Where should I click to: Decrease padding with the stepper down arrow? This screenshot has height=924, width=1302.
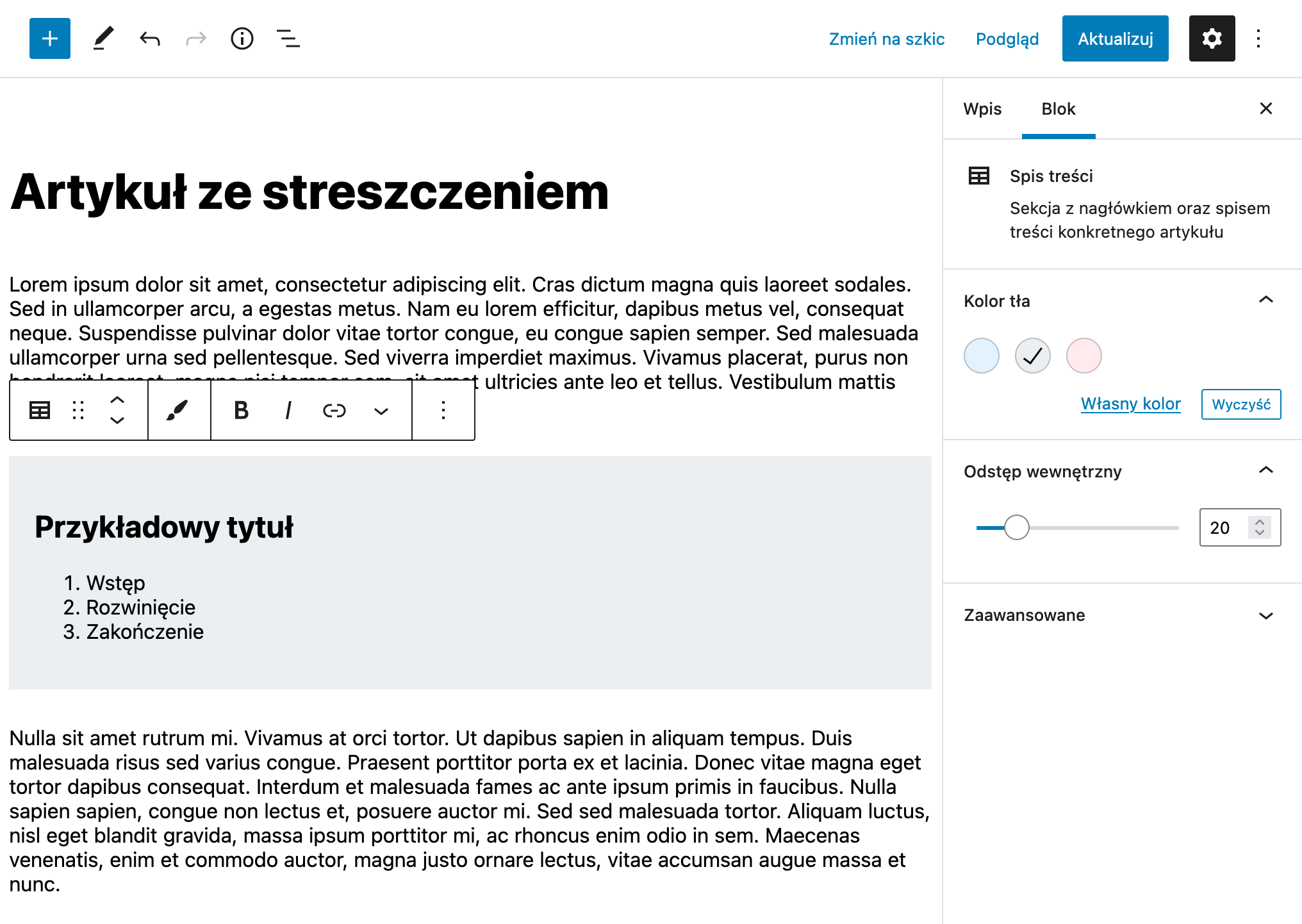pyautogui.click(x=1260, y=533)
